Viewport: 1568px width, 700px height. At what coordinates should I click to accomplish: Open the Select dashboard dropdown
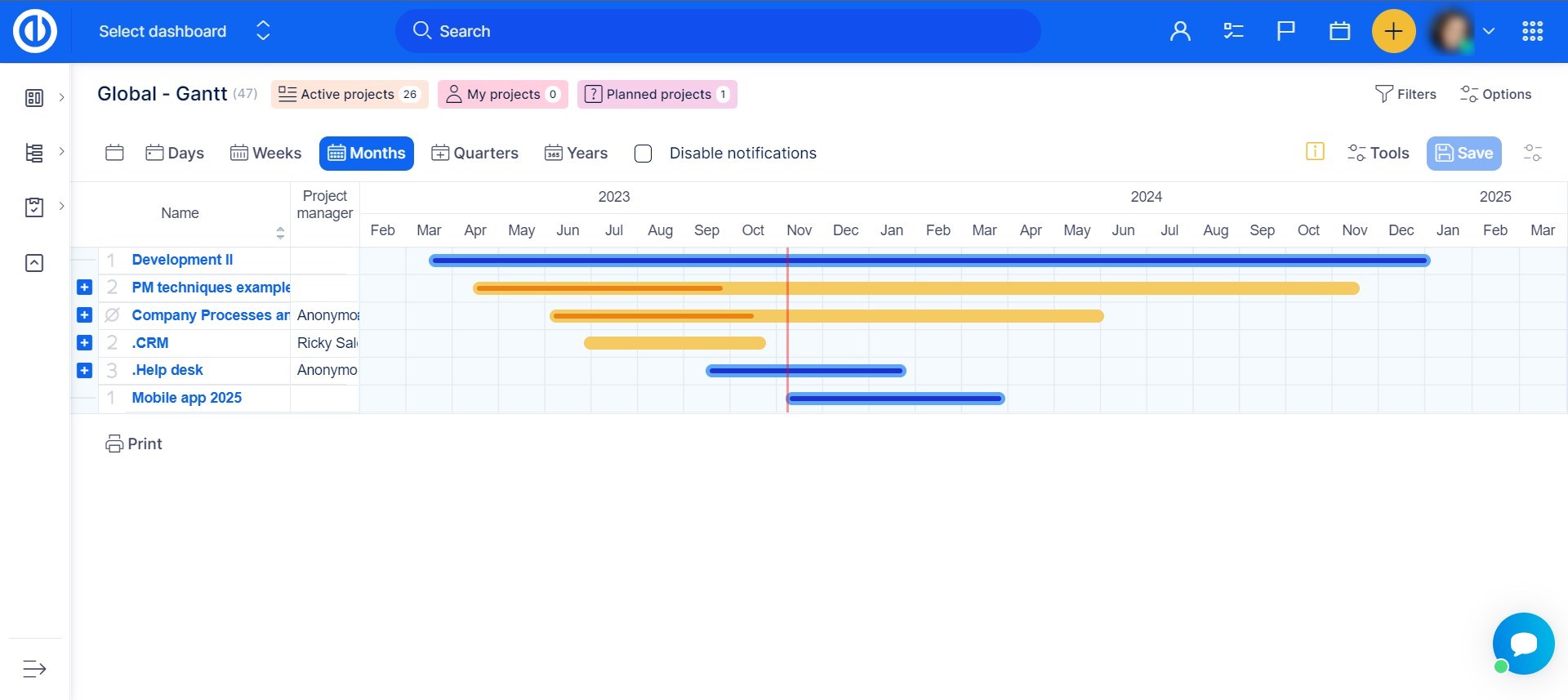pos(184,31)
